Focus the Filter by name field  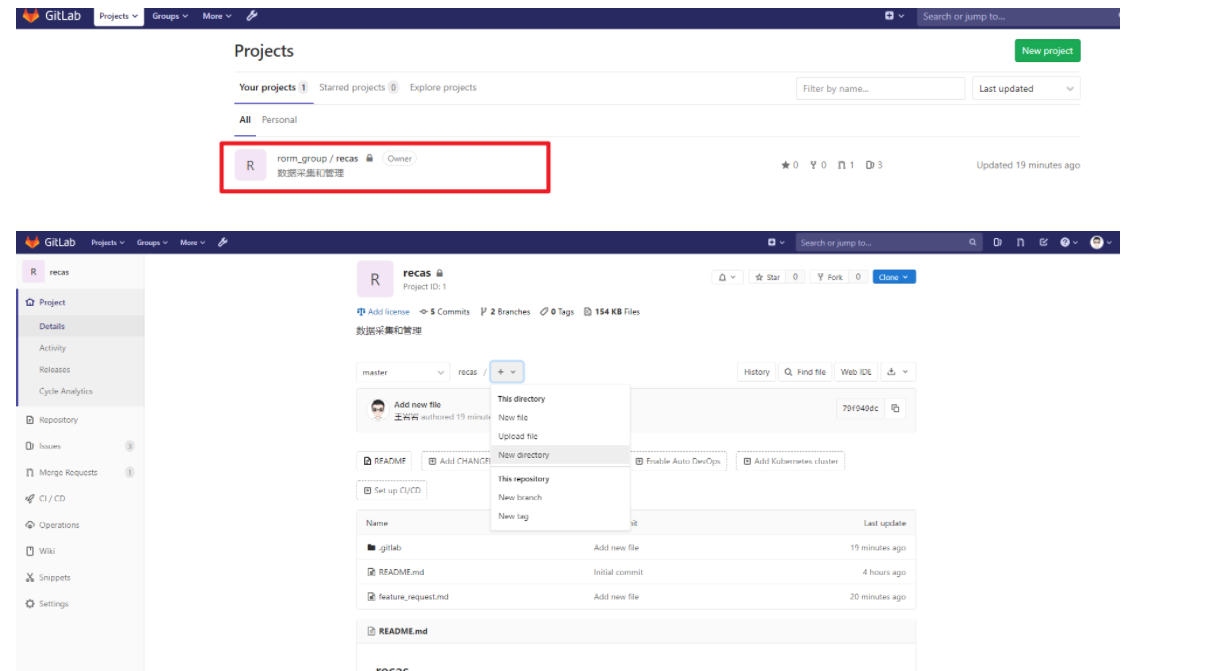tap(880, 88)
